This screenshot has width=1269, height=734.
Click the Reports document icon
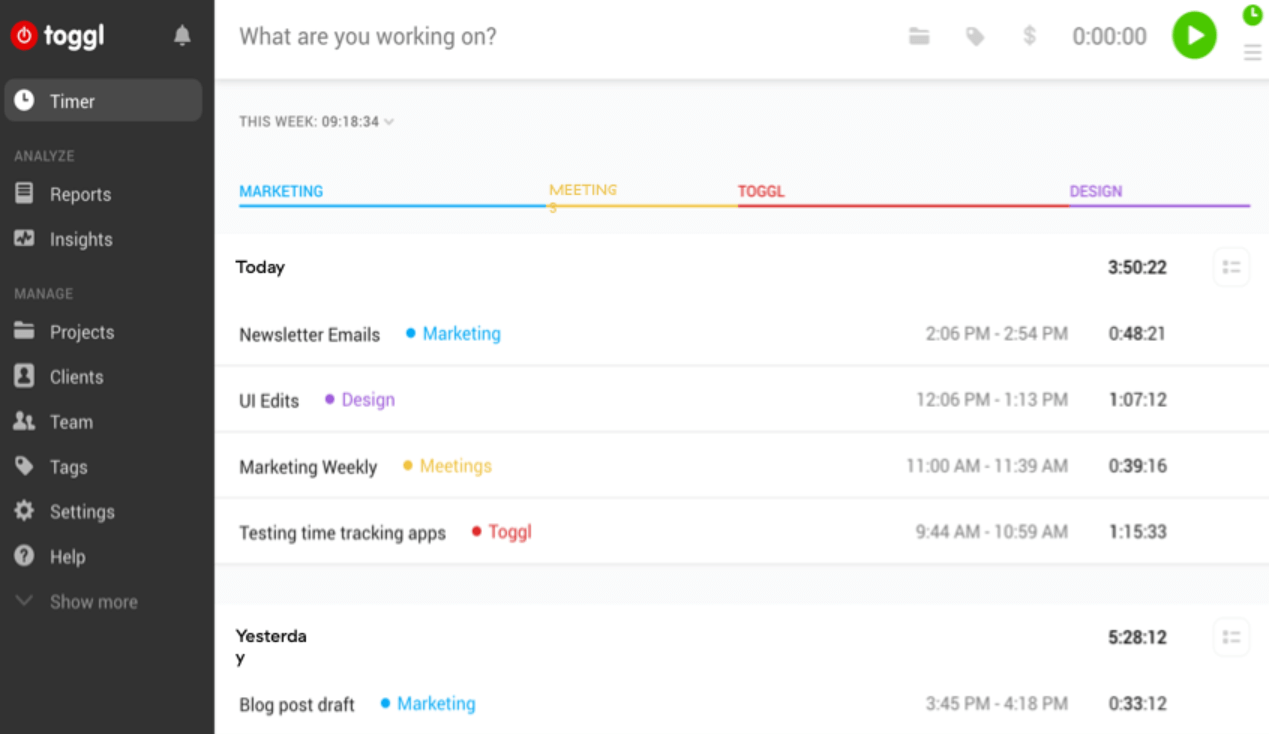pos(24,194)
